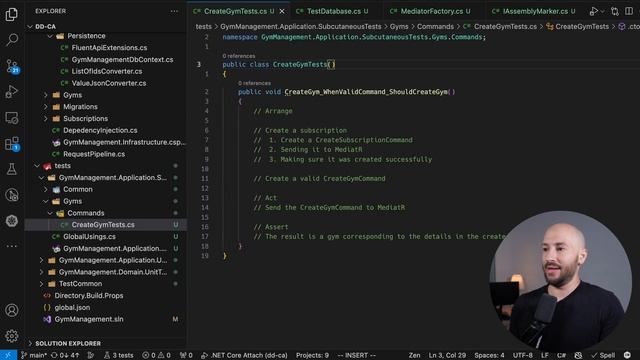
Task: Click the main branch in status bar
Action: [x=34, y=355]
